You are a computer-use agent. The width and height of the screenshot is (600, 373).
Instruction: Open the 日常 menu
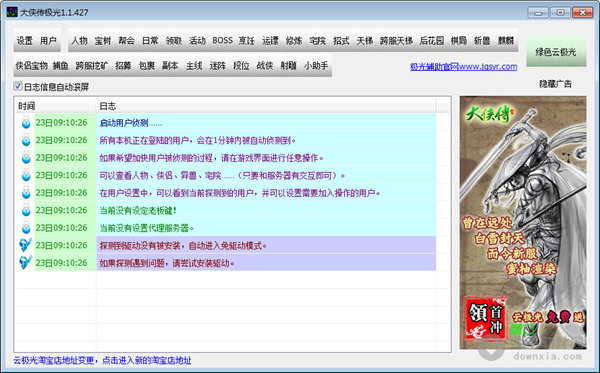click(150, 41)
